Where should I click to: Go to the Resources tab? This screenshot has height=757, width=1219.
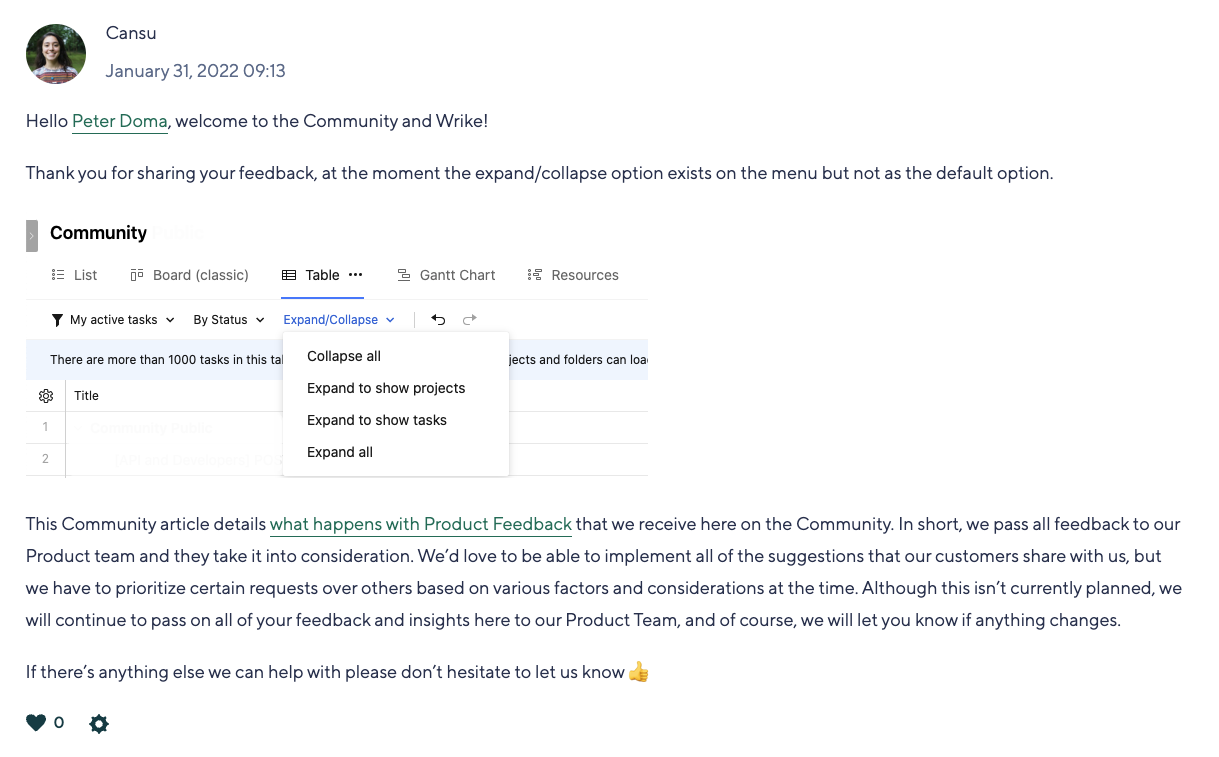[x=574, y=275]
